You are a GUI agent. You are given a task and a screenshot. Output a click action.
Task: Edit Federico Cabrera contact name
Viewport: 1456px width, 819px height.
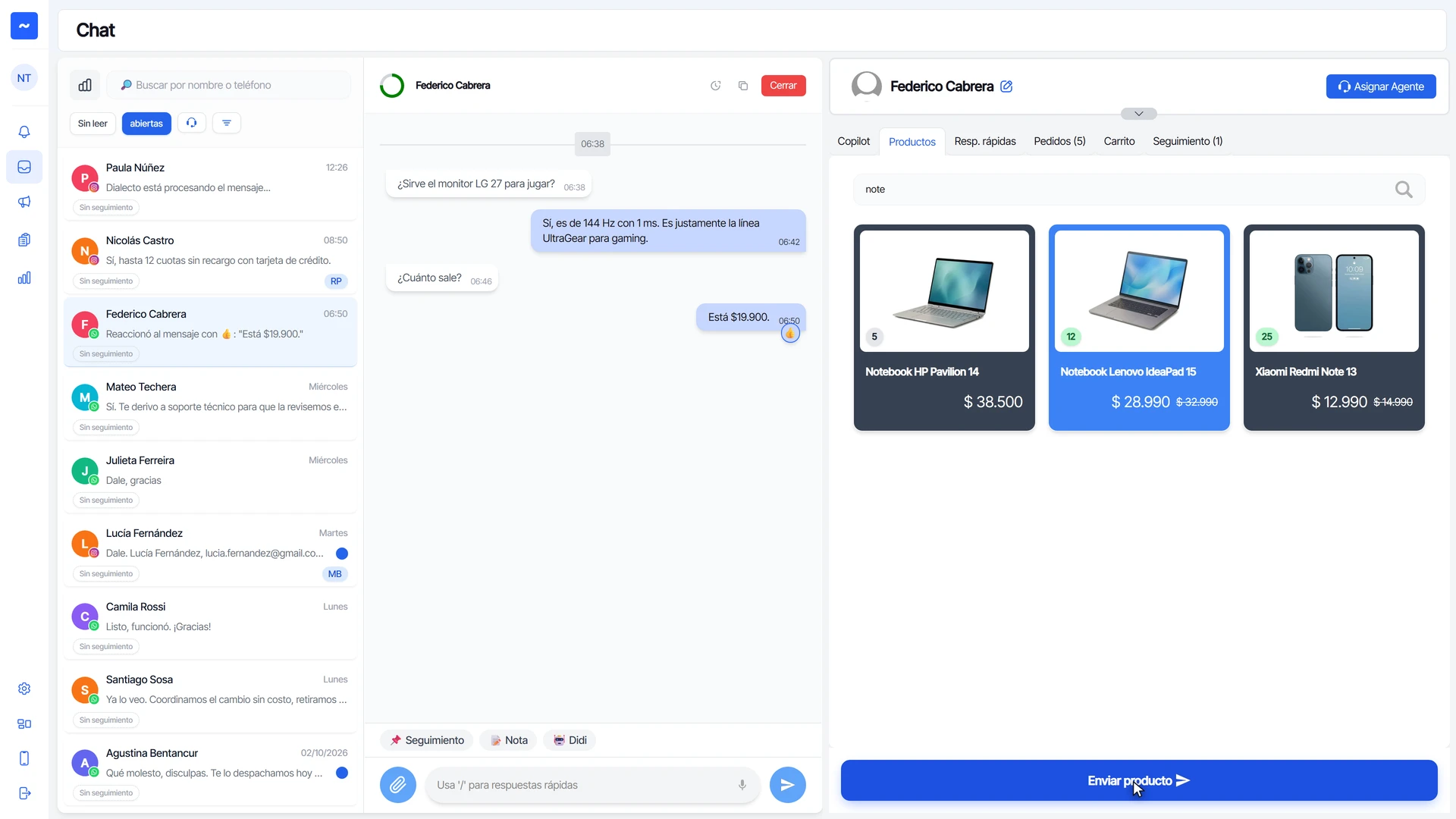click(x=1006, y=86)
